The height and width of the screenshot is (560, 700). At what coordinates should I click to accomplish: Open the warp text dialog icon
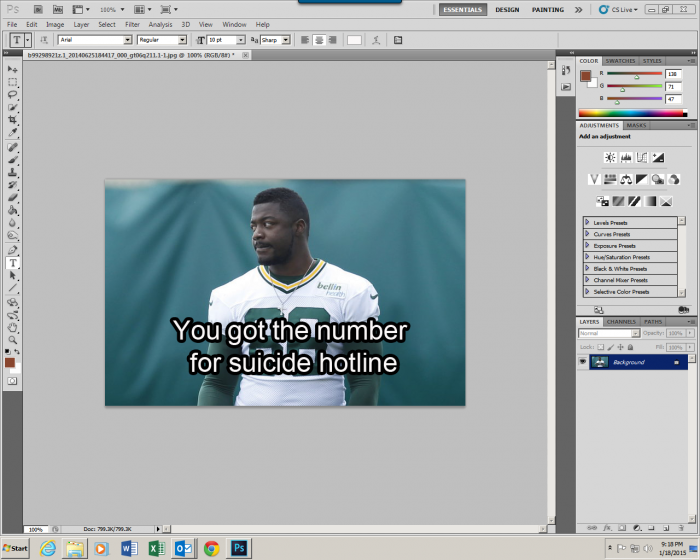375,40
